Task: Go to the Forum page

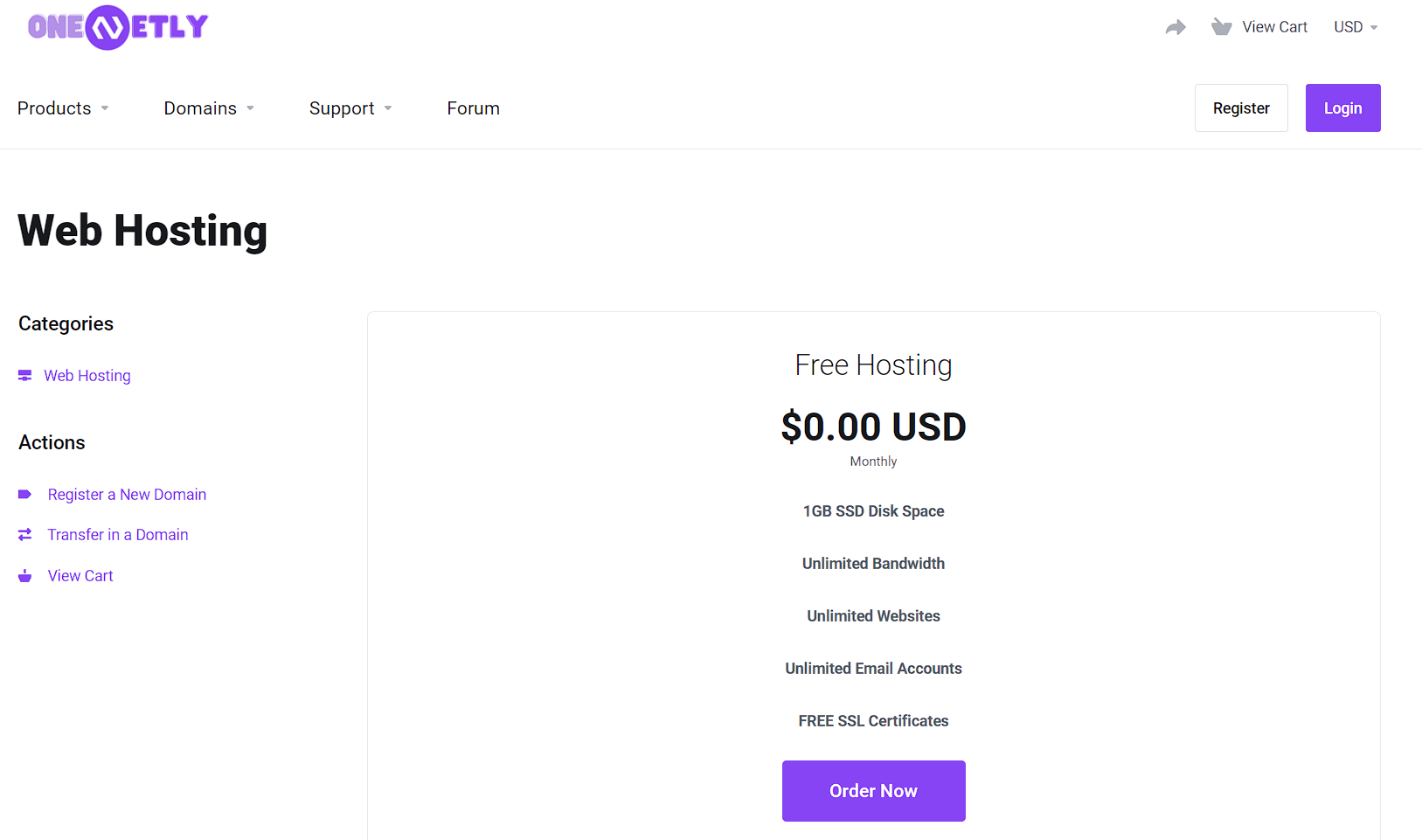Action: 474,108
